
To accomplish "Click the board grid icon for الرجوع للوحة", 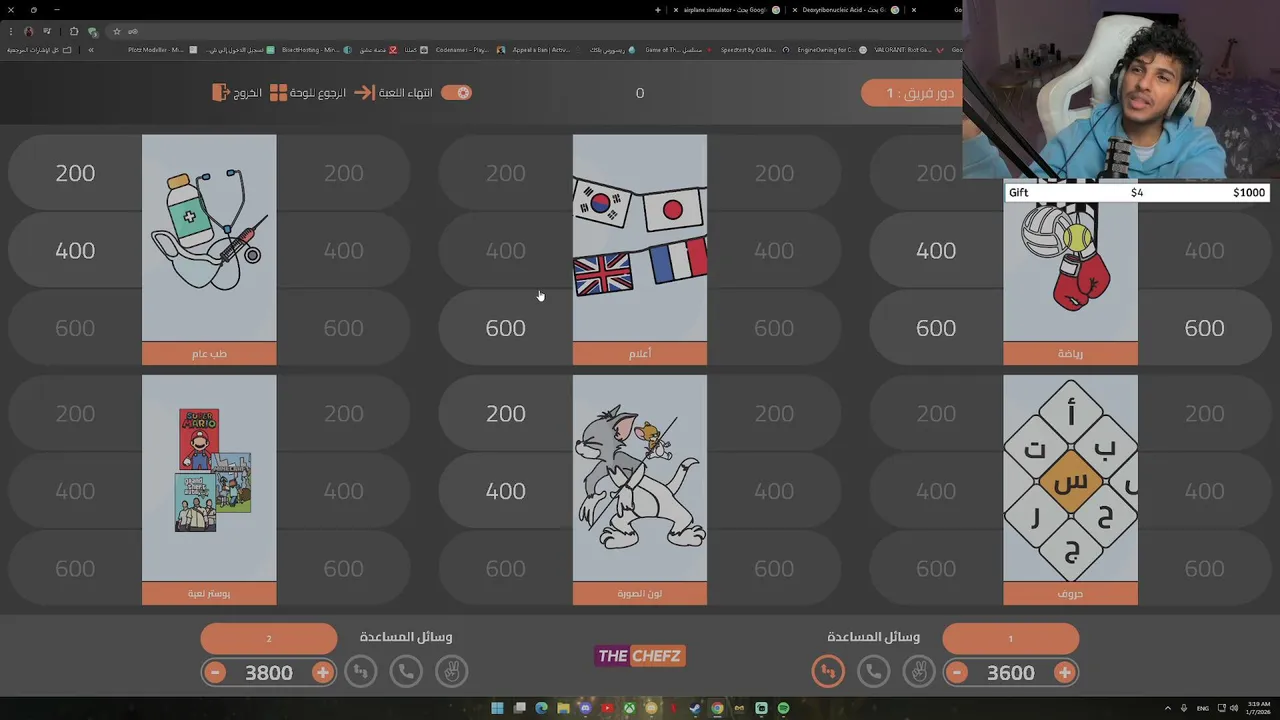I will pos(279,92).
